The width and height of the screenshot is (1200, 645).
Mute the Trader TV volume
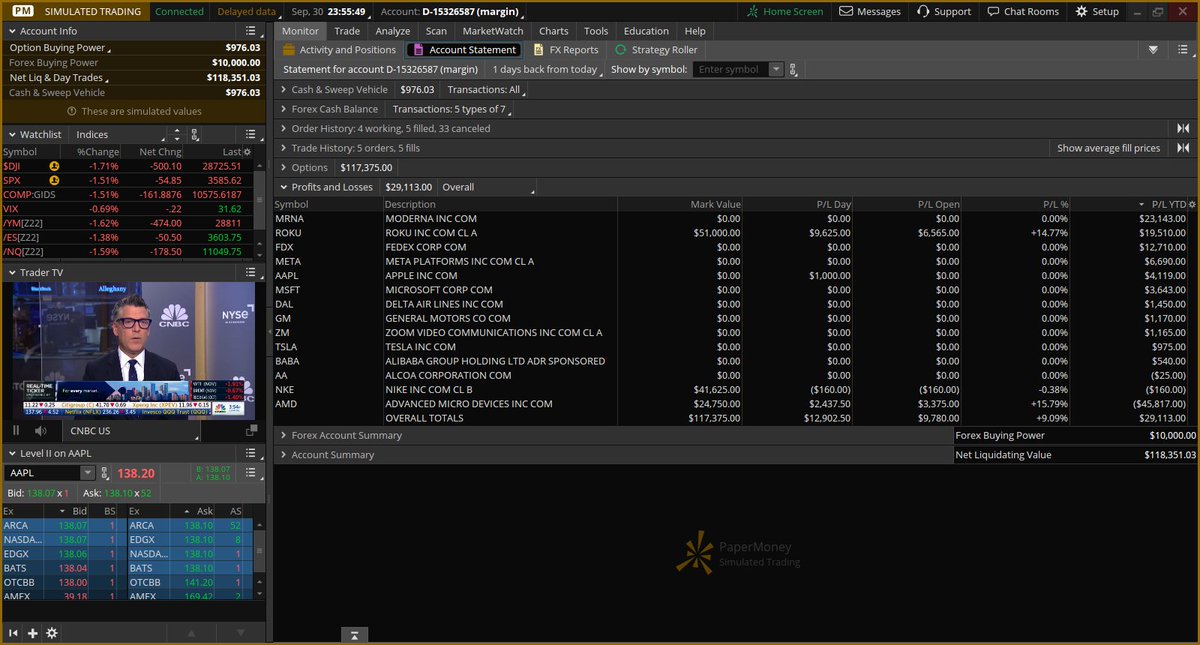click(41, 431)
